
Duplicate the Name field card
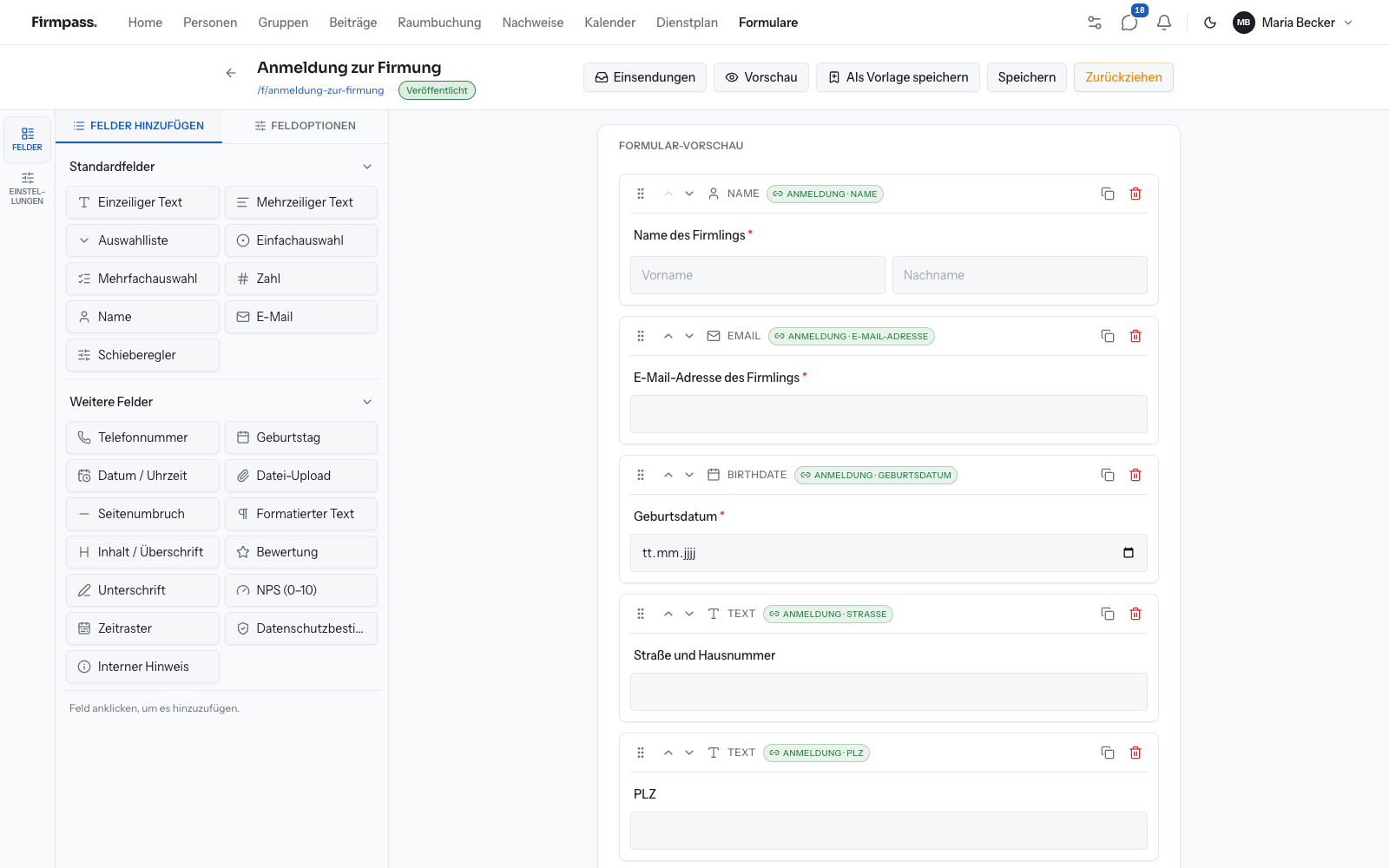pos(1108,194)
